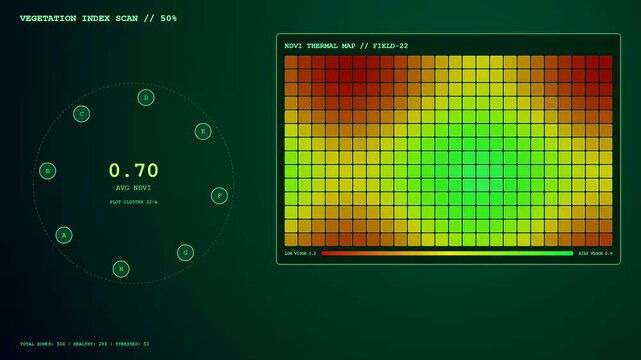Select plot node F on the ring
Screen dimensions: 641x360
[219, 196]
